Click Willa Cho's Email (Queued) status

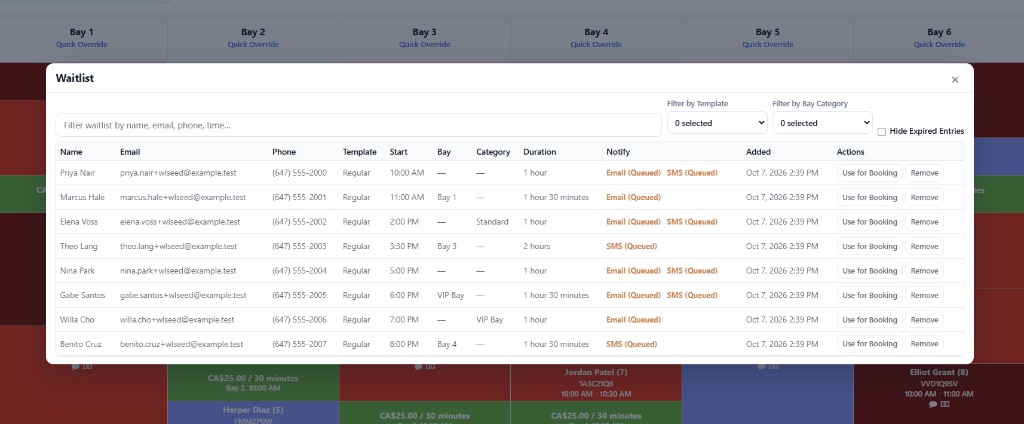pos(633,319)
